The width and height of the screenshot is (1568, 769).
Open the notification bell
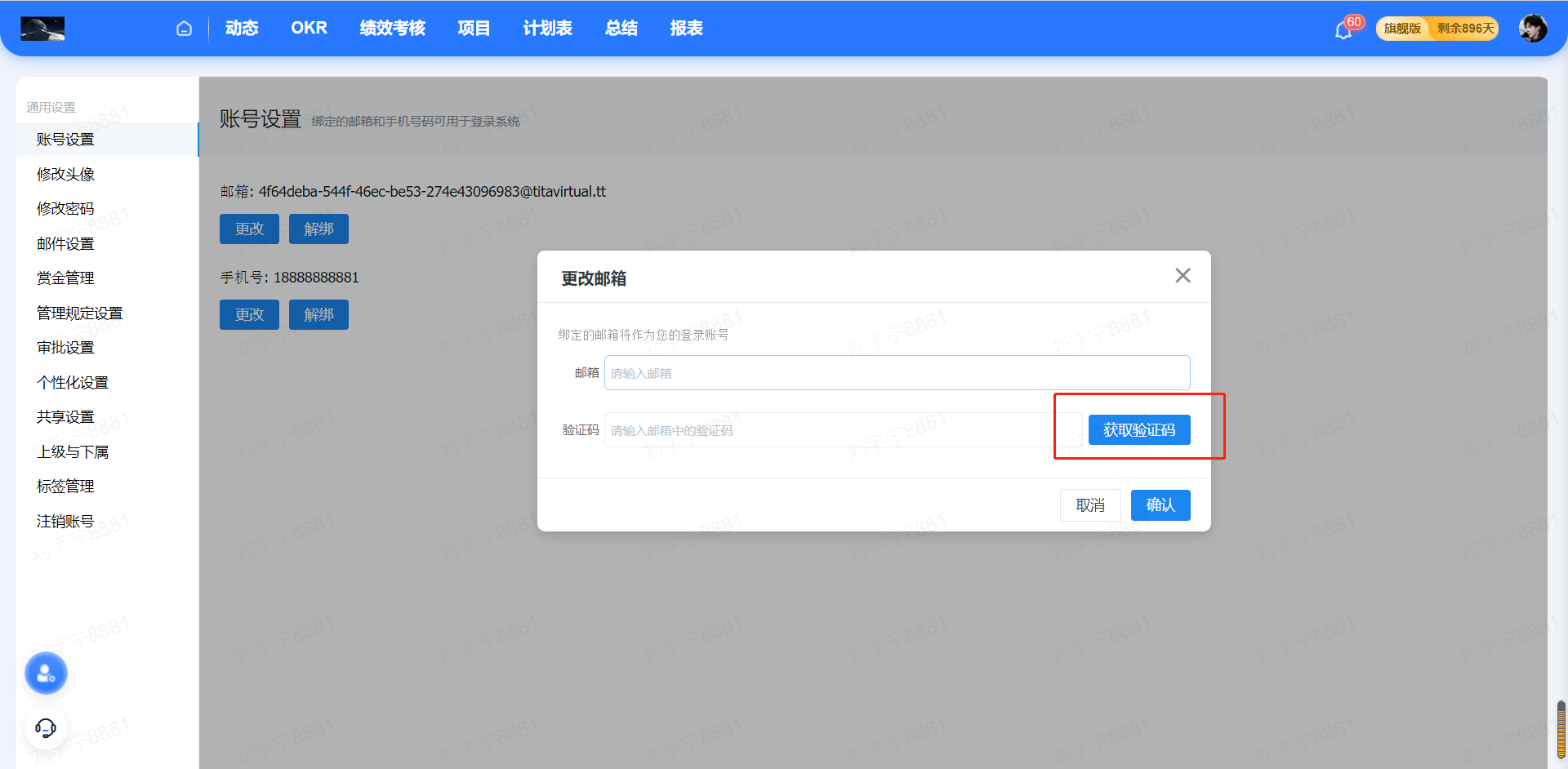coord(1343,30)
